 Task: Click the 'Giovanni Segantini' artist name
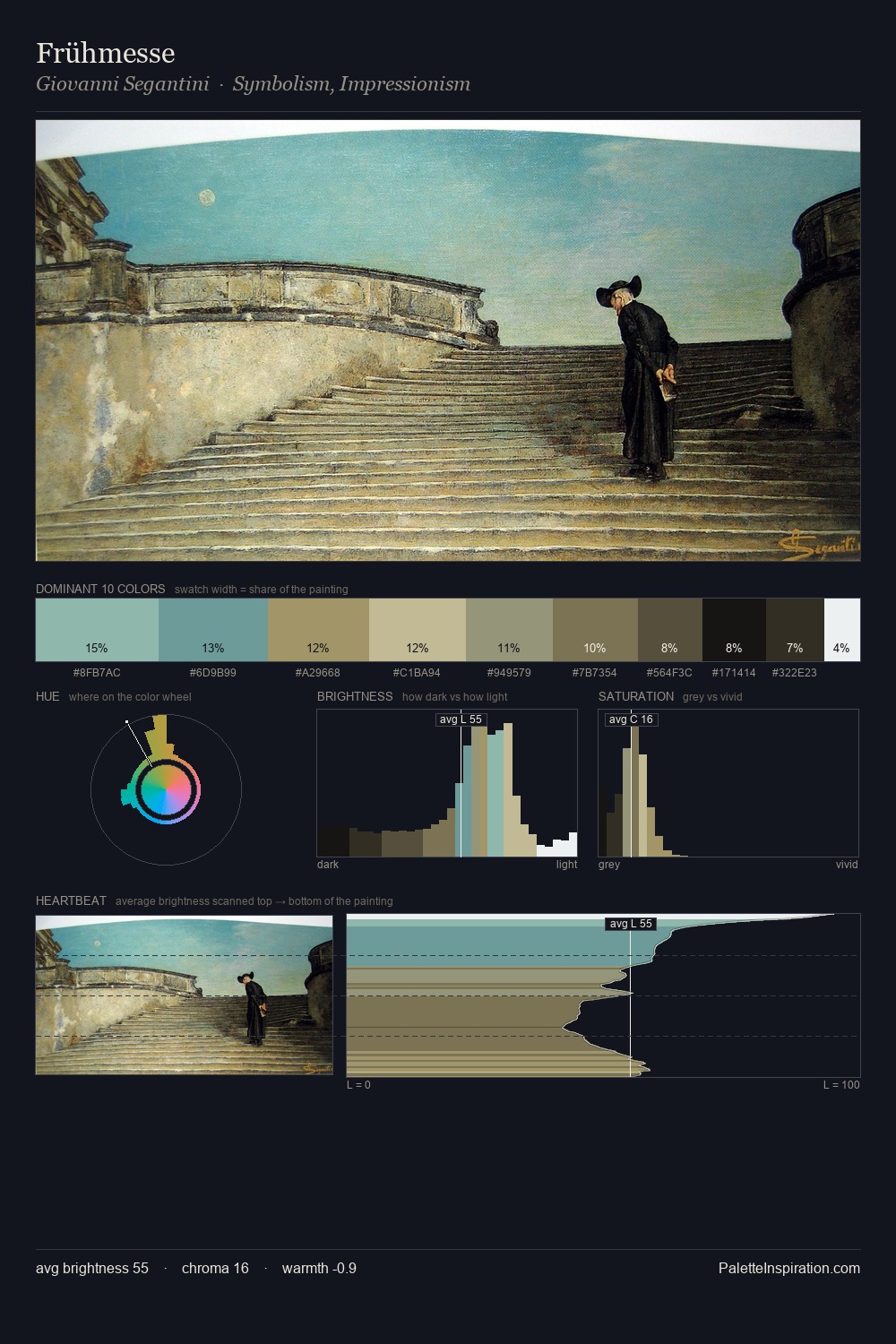point(123,84)
